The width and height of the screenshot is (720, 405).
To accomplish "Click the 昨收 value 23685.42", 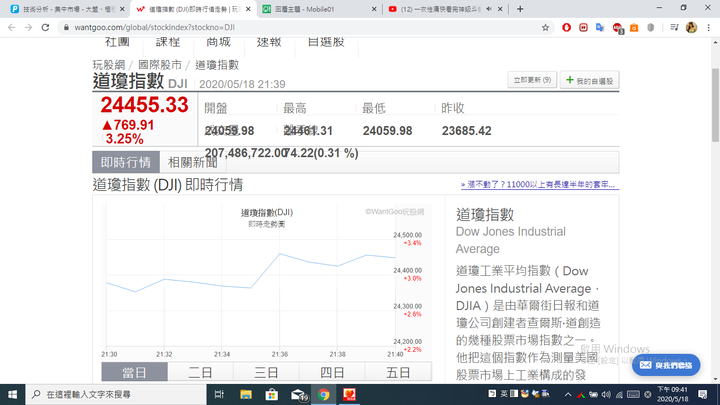I will point(467,131).
